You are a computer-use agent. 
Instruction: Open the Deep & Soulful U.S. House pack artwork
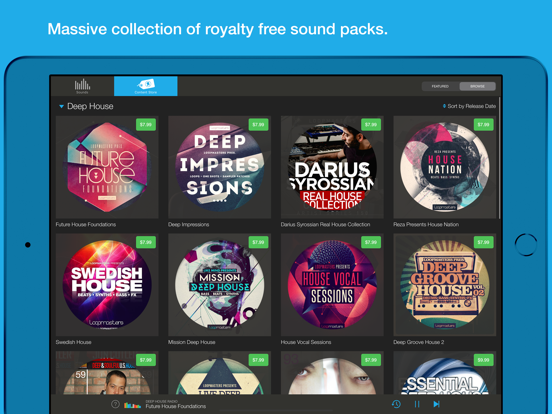(107, 373)
